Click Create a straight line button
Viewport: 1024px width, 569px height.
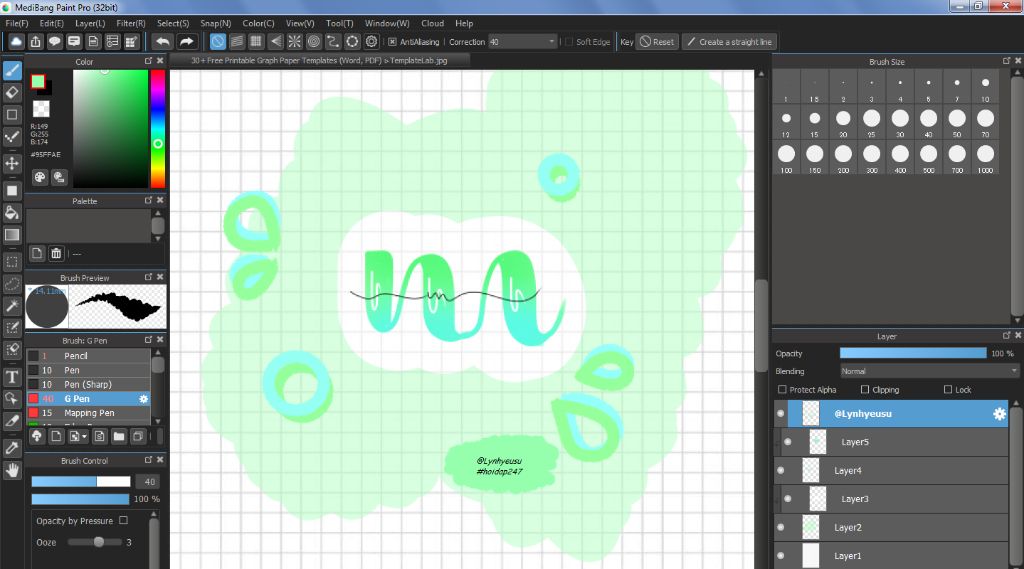point(729,42)
